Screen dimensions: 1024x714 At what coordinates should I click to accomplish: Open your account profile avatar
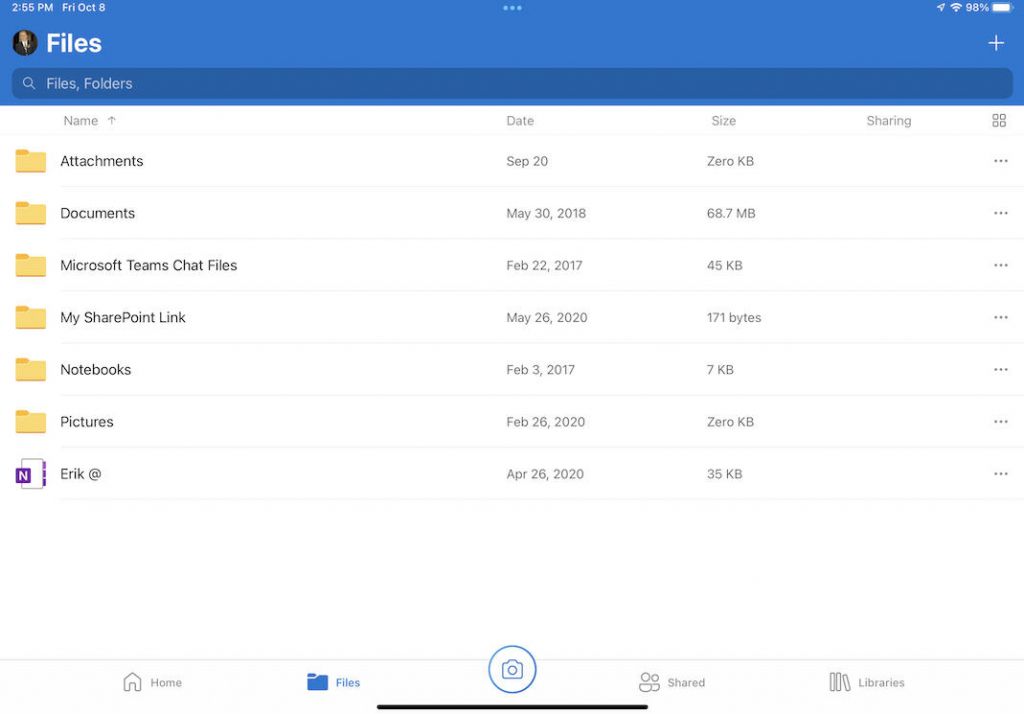click(x=25, y=43)
